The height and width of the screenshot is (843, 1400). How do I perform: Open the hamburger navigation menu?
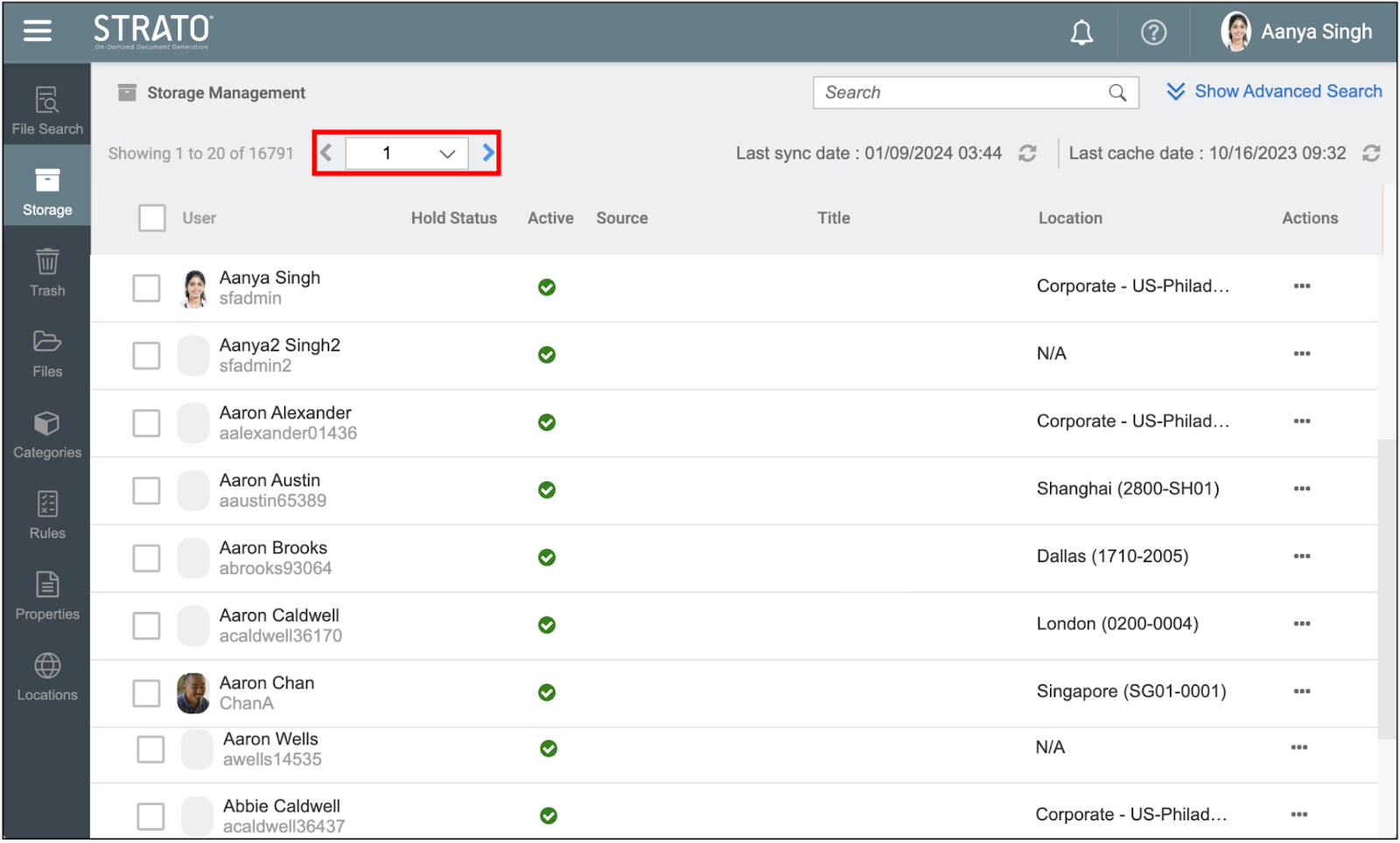[x=38, y=32]
